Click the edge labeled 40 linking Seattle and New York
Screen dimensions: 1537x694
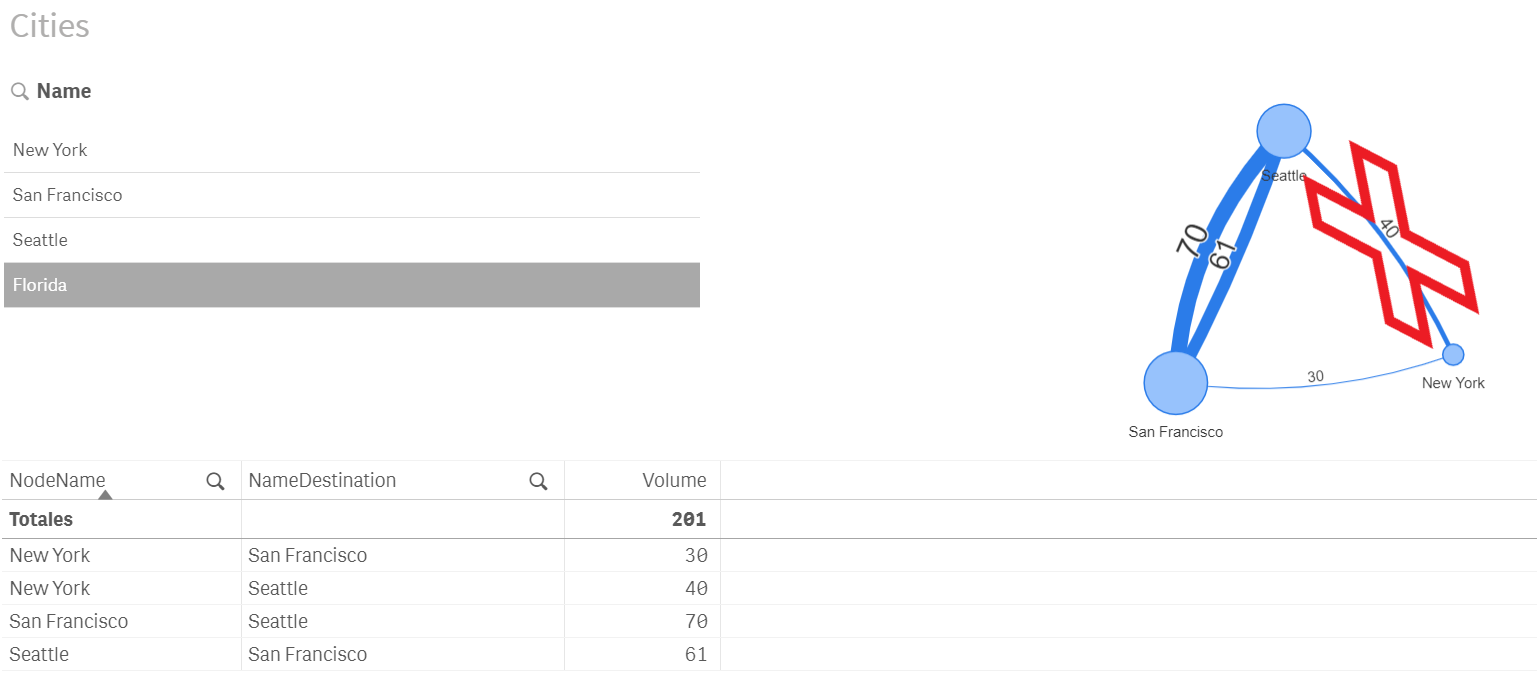1386,228
